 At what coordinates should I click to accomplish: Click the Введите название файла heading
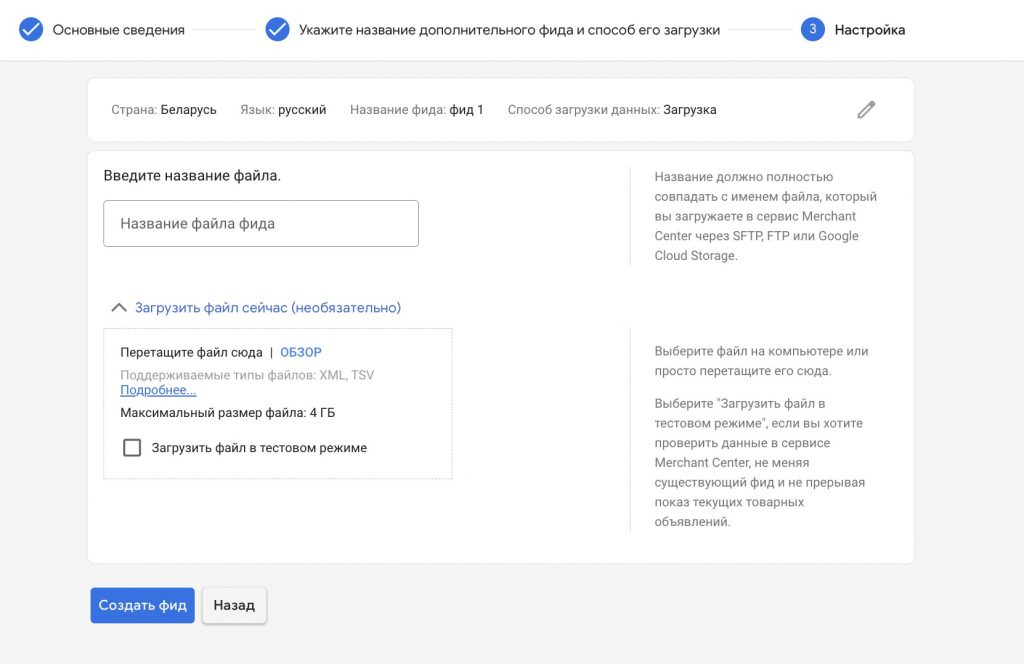(x=192, y=176)
